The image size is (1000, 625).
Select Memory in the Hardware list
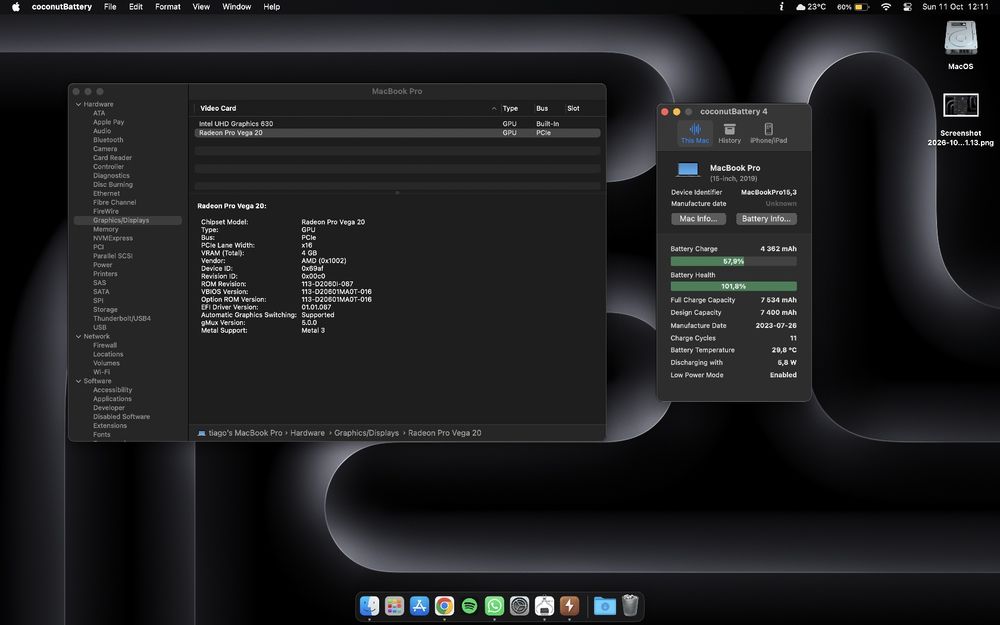[x=106, y=229]
